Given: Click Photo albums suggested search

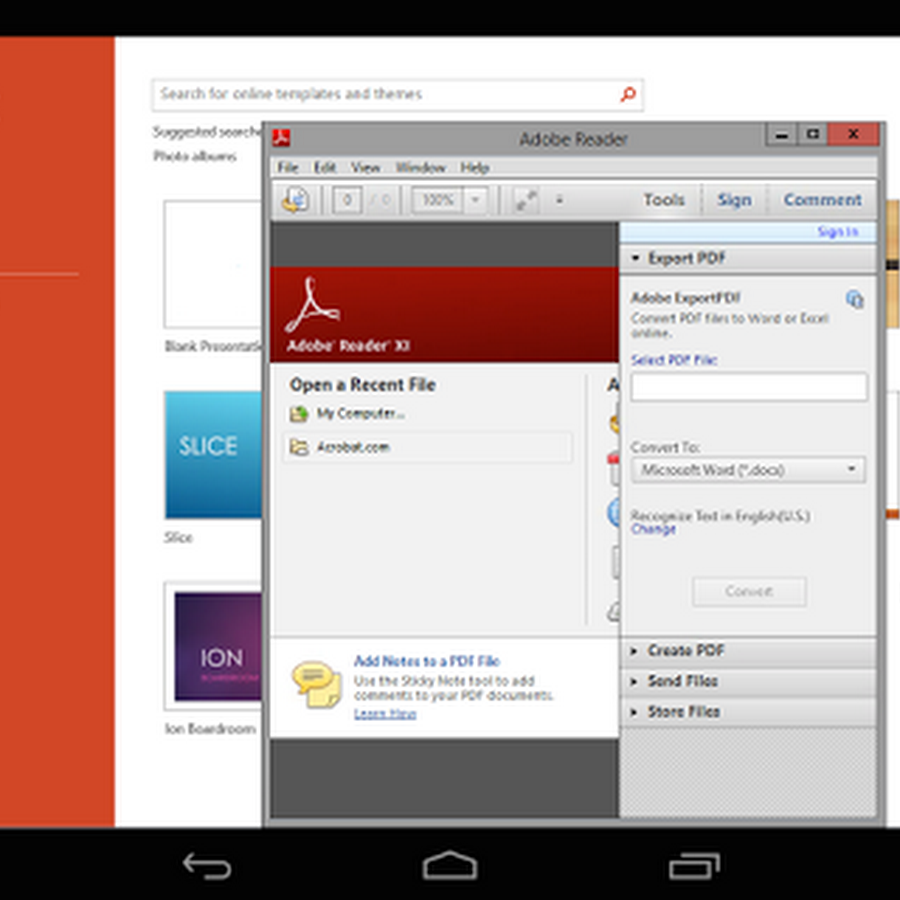Looking at the screenshot, I should [x=195, y=156].
